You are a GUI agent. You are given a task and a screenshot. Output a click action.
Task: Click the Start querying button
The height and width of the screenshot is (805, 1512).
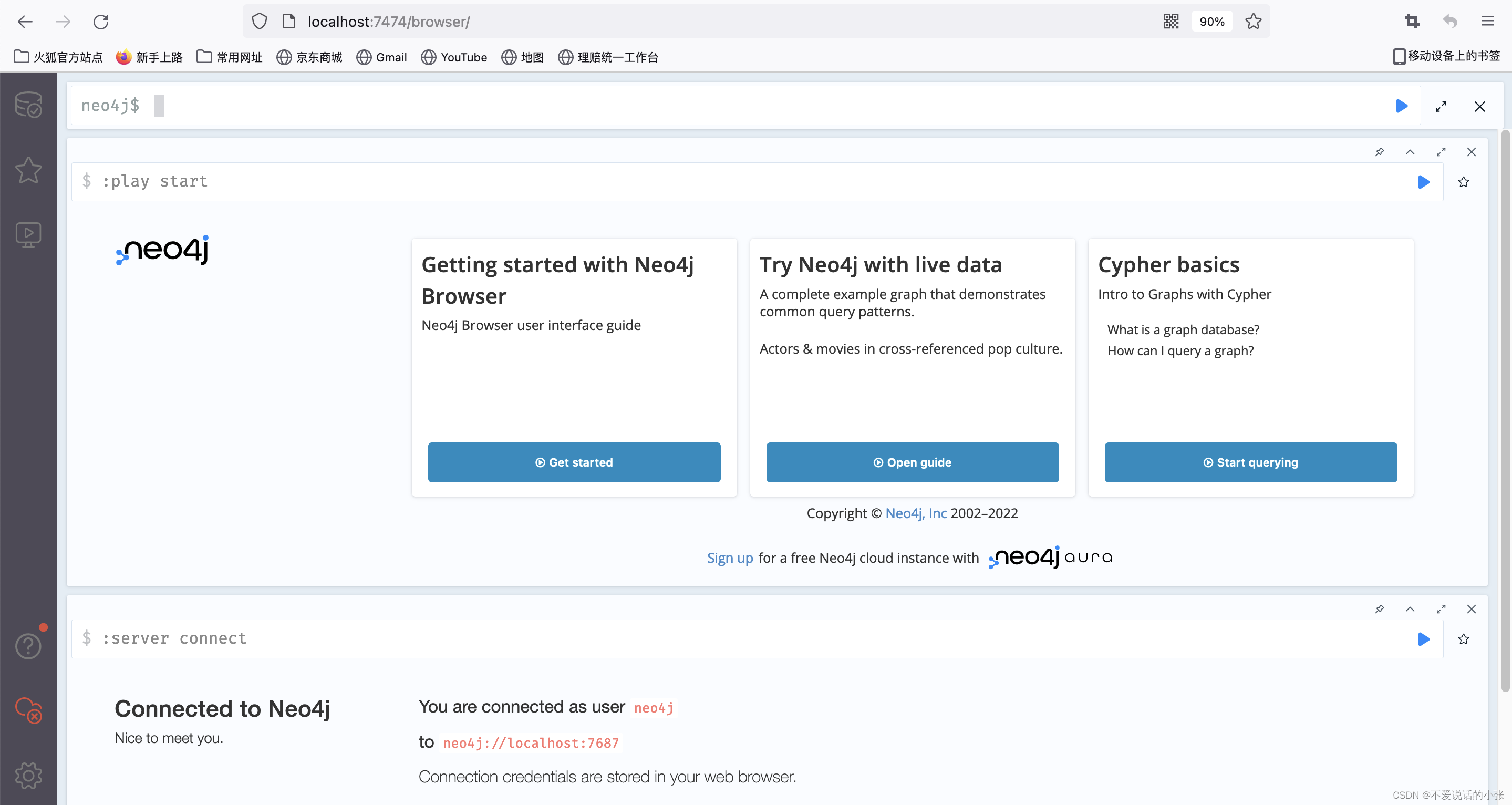point(1250,463)
